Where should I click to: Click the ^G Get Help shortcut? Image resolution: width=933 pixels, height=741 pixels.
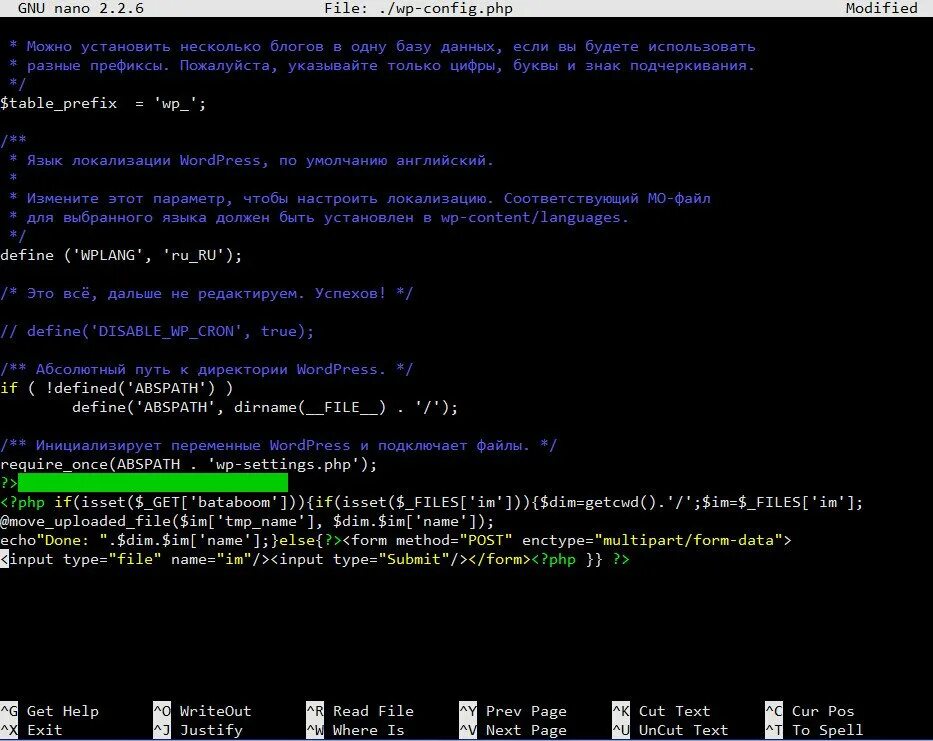pyautogui.click(x=49, y=711)
